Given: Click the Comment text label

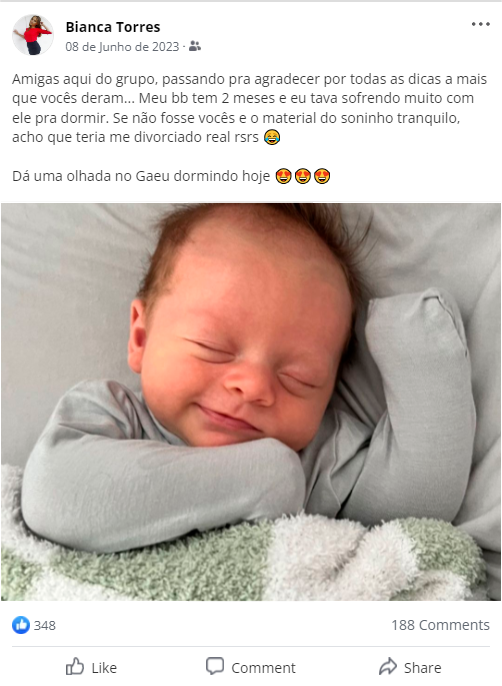Looking at the screenshot, I should [263, 668].
